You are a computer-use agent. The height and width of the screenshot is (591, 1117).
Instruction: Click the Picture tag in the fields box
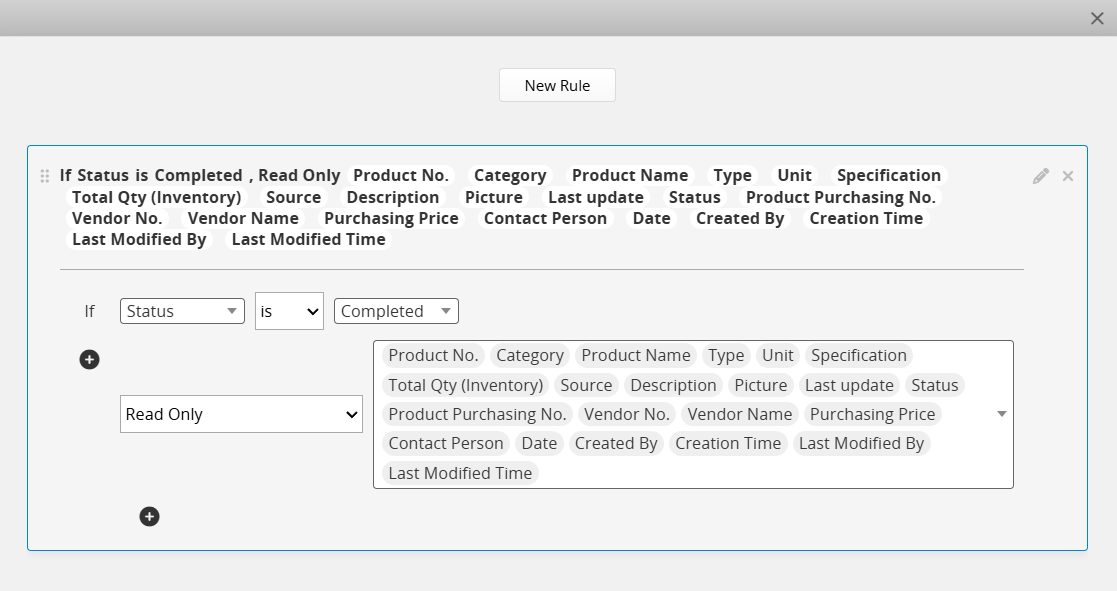tap(760, 385)
